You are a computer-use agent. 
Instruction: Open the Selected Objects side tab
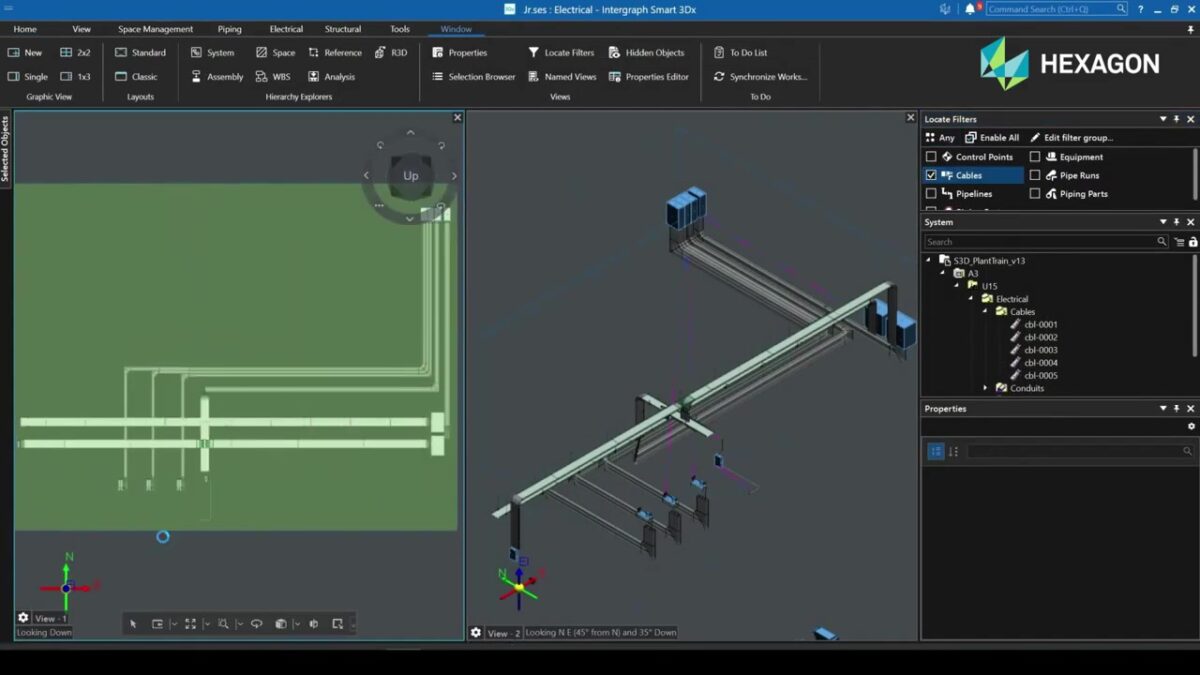(x=5, y=148)
